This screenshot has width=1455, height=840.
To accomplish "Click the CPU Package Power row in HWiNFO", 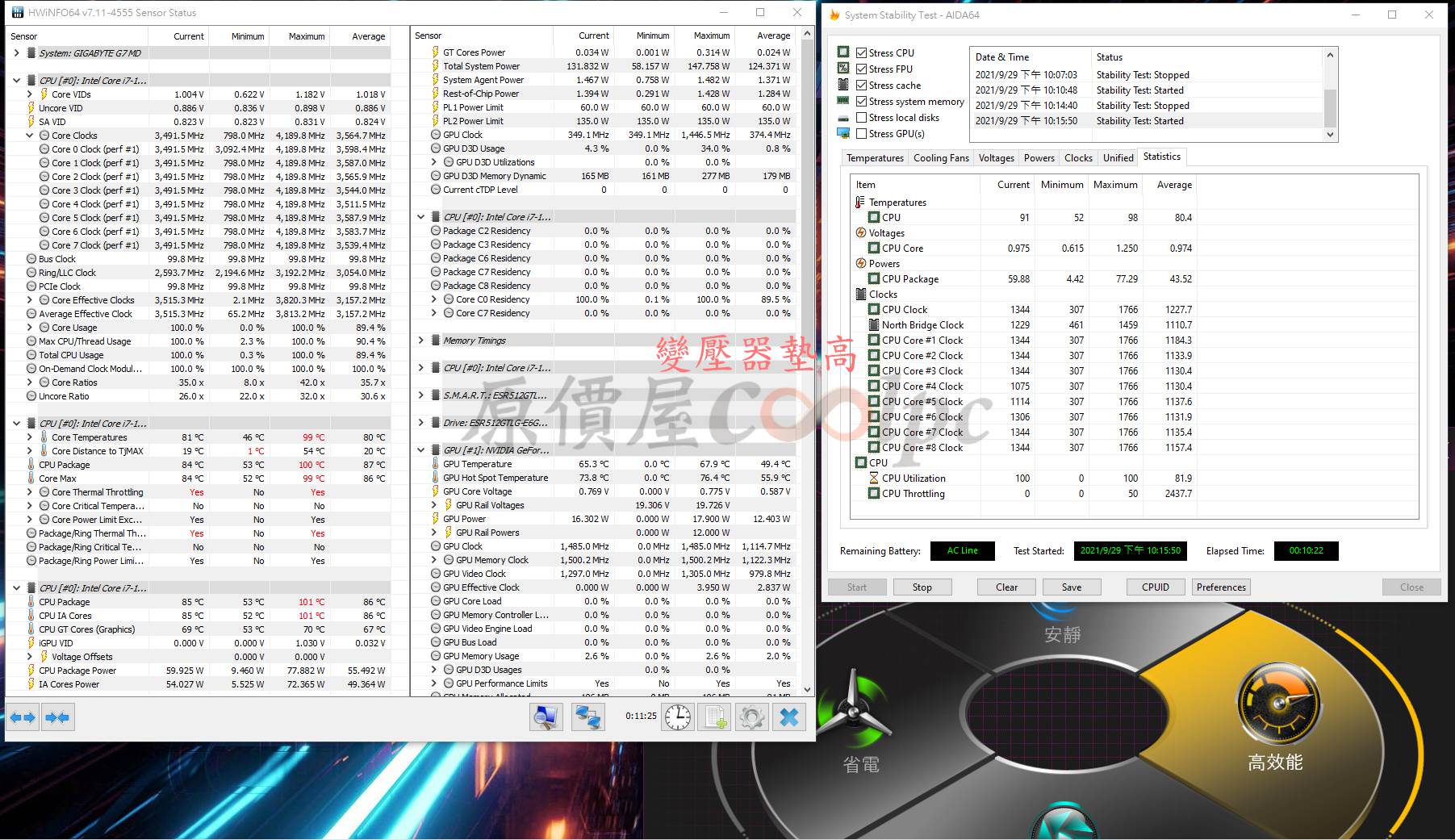I will [198, 671].
